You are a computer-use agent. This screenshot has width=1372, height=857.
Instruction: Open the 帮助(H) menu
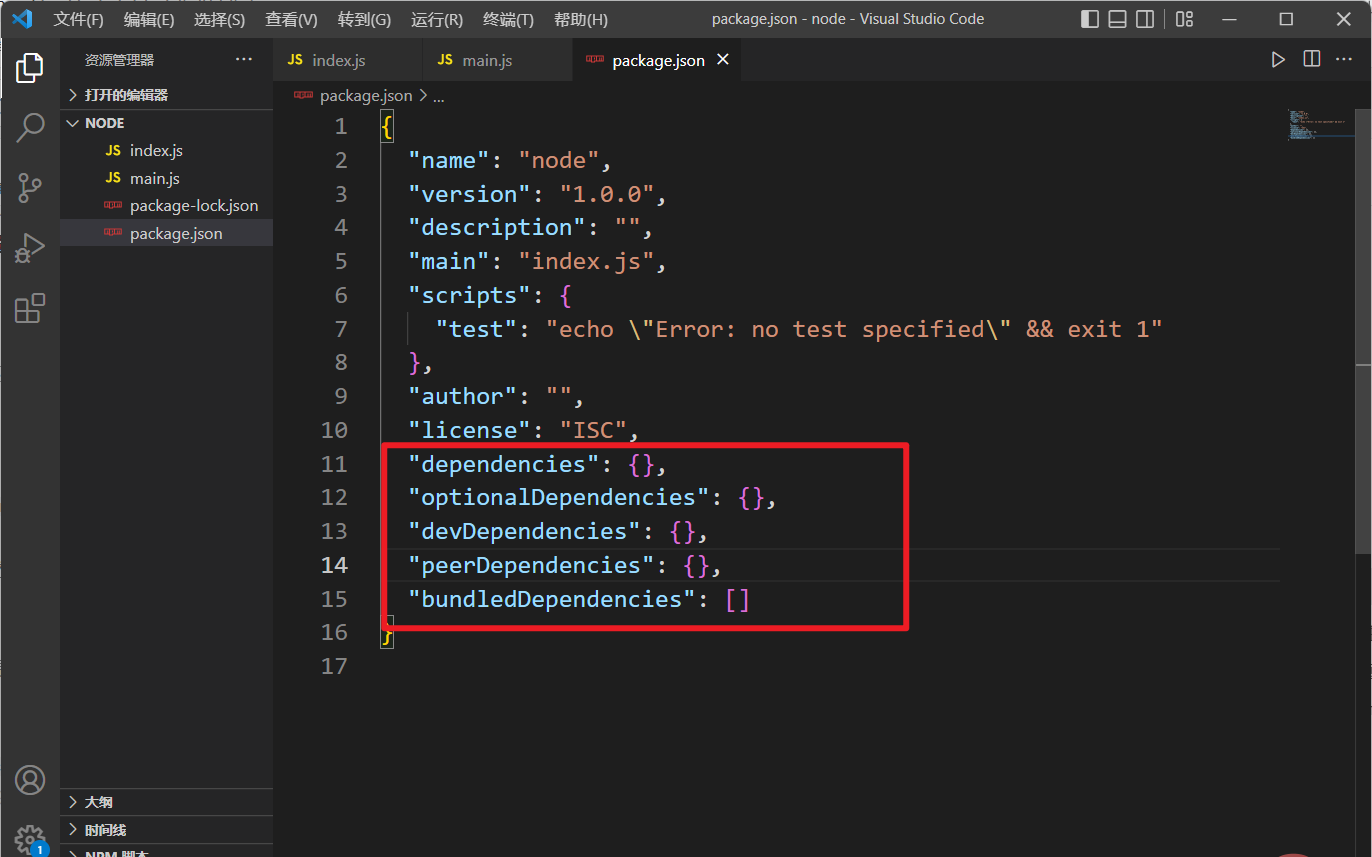click(x=580, y=20)
